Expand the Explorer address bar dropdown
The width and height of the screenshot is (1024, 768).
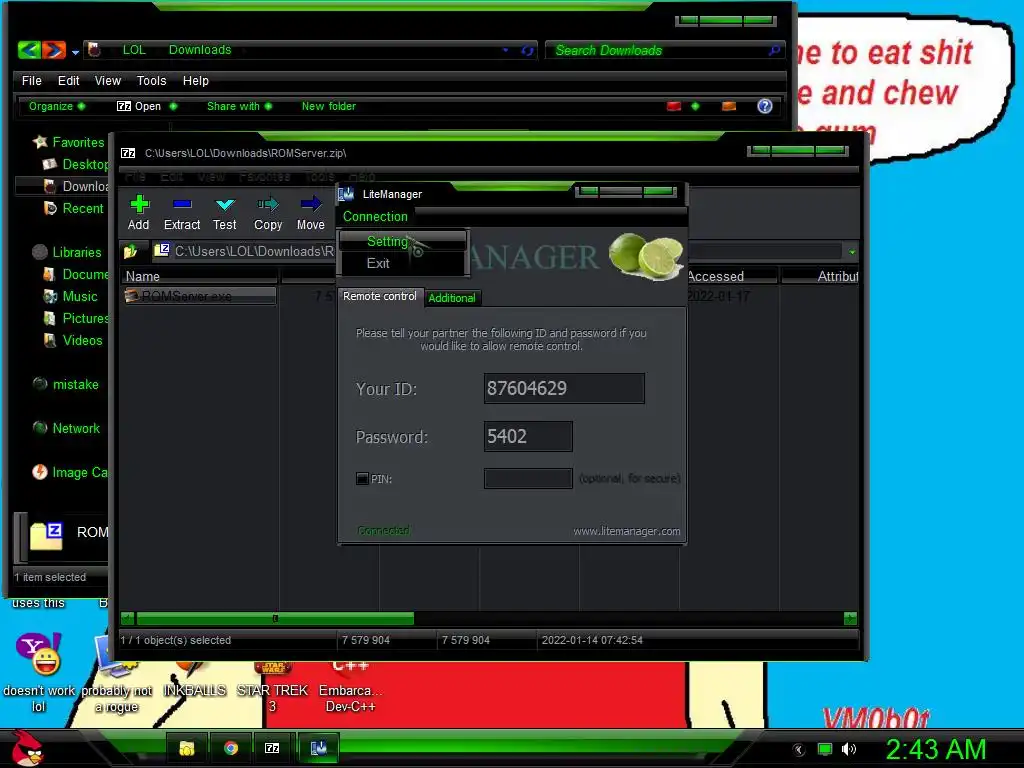(x=505, y=50)
